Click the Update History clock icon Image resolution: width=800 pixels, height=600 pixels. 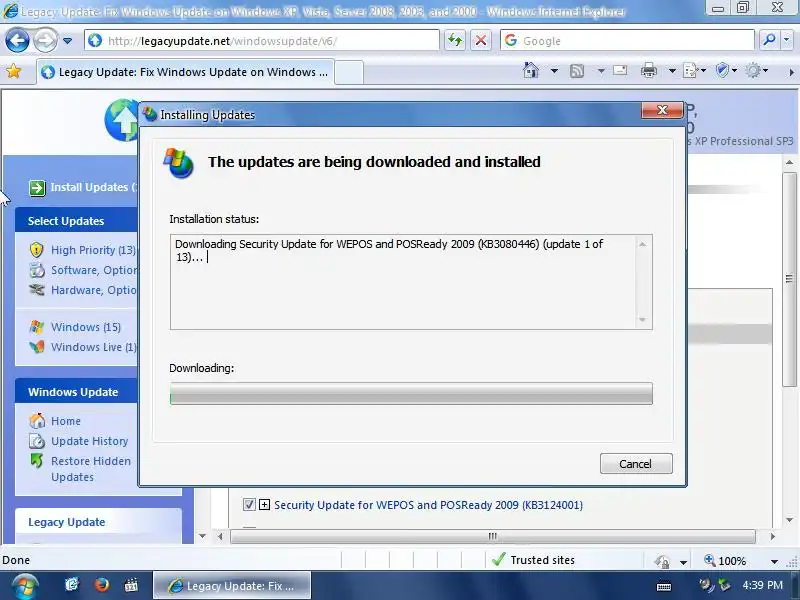(x=37, y=441)
